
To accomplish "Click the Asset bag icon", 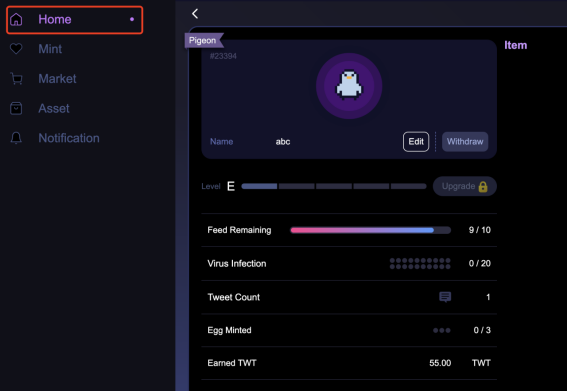I will (16, 108).
